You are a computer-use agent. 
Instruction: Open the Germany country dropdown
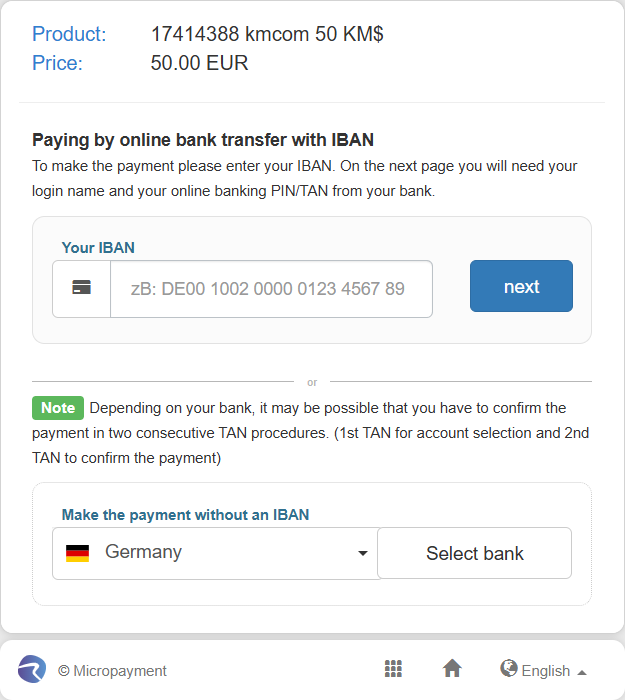(216, 554)
